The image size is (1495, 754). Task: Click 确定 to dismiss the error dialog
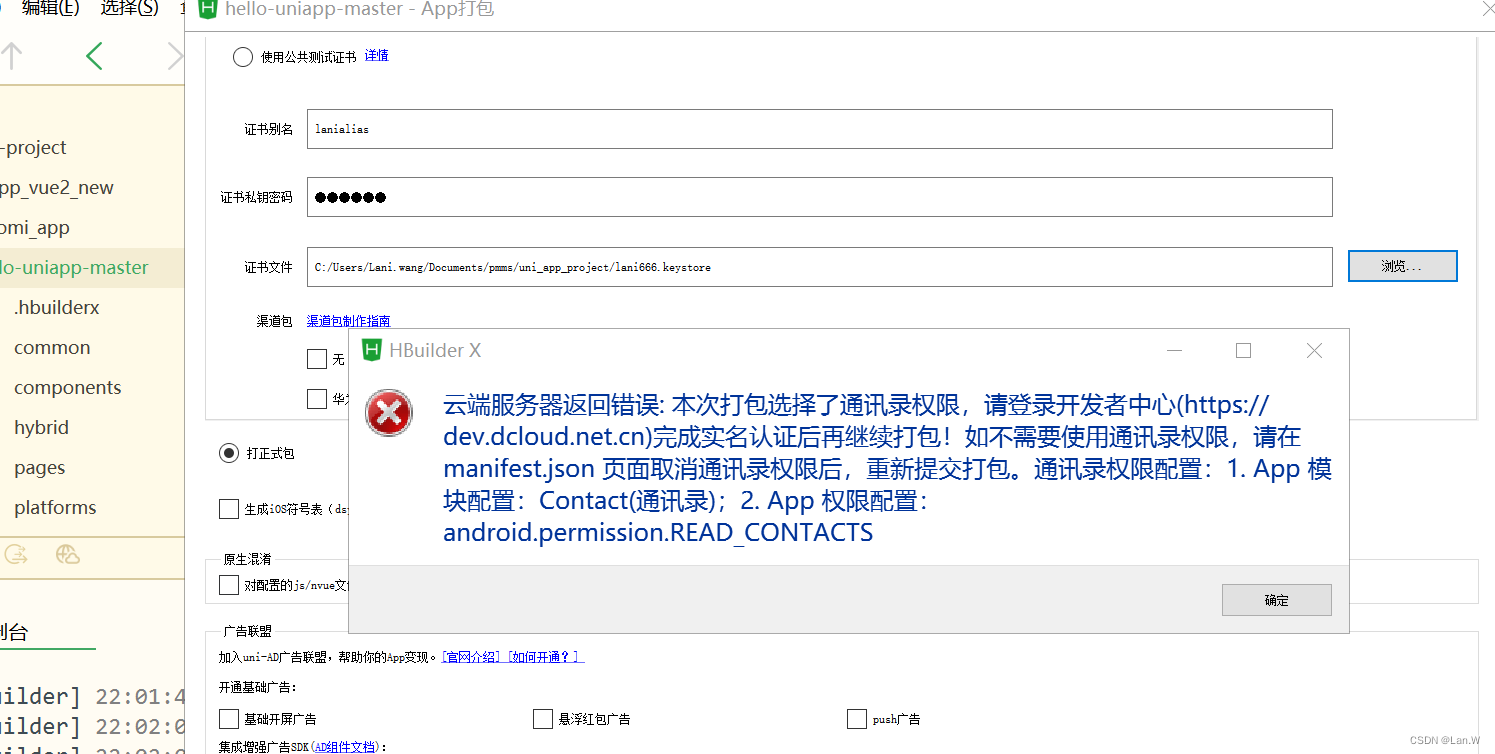pyautogui.click(x=1277, y=600)
